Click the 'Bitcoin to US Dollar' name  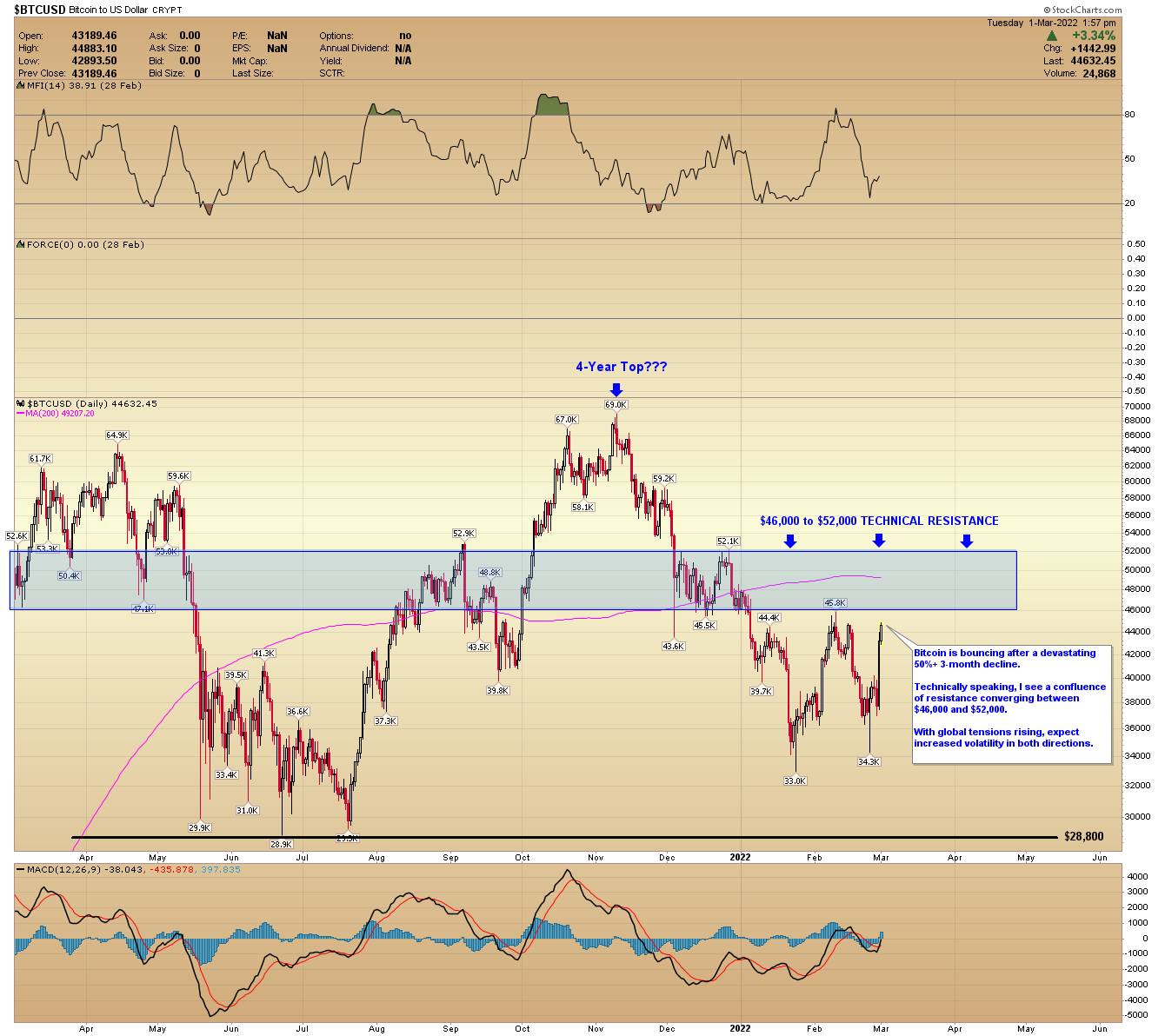coord(108,10)
